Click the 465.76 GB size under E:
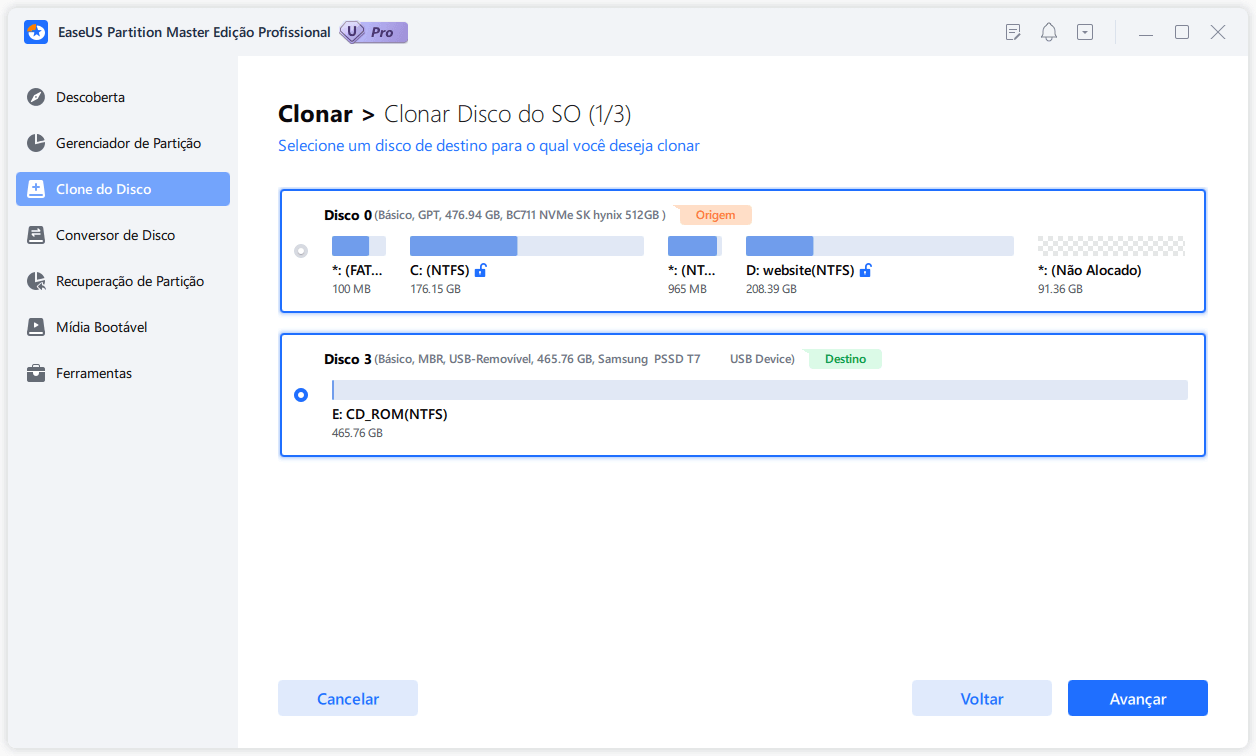Screen dimensions: 1256x756 pyautogui.click(x=357, y=433)
